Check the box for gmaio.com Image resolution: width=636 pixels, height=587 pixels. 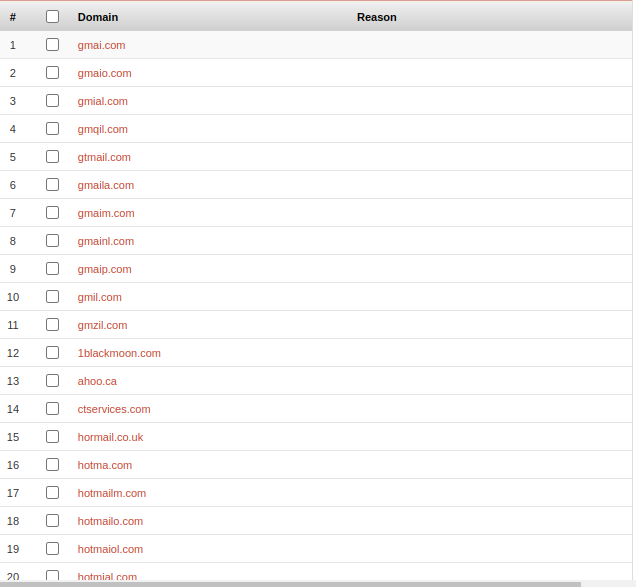pyautogui.click(x=52, y=73)
